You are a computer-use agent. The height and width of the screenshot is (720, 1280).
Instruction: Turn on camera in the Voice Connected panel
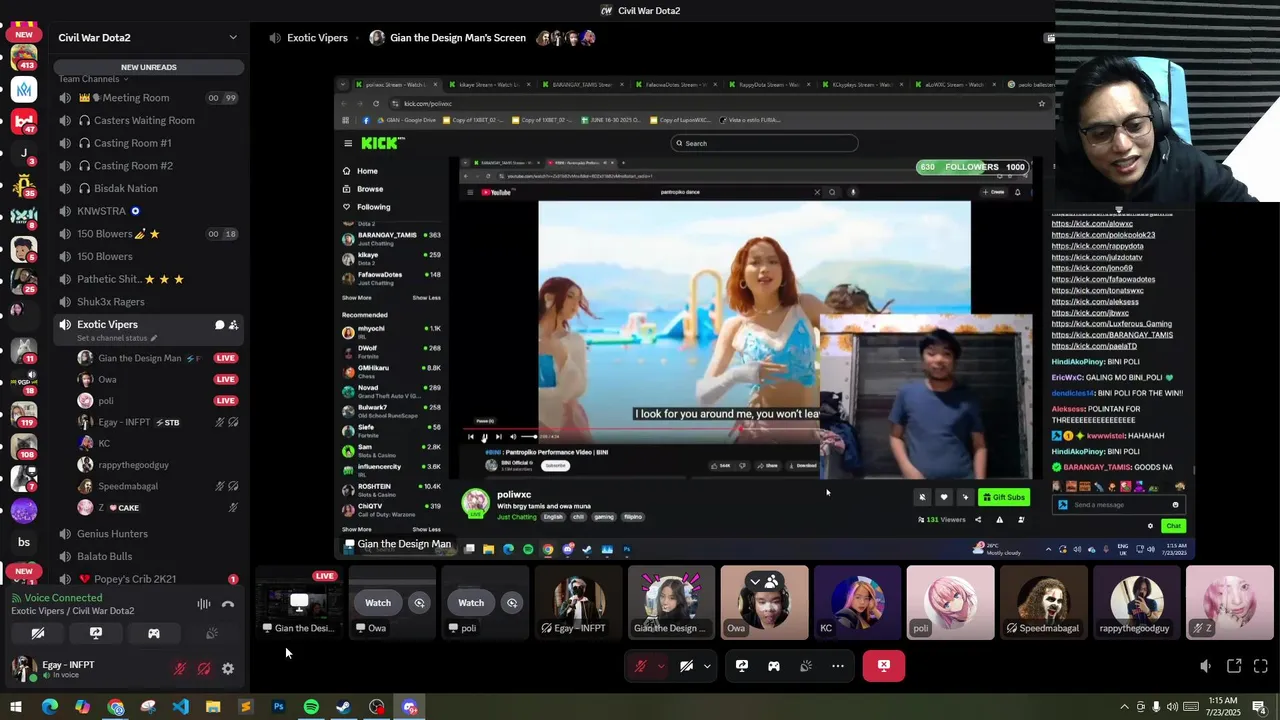(38, 633)
